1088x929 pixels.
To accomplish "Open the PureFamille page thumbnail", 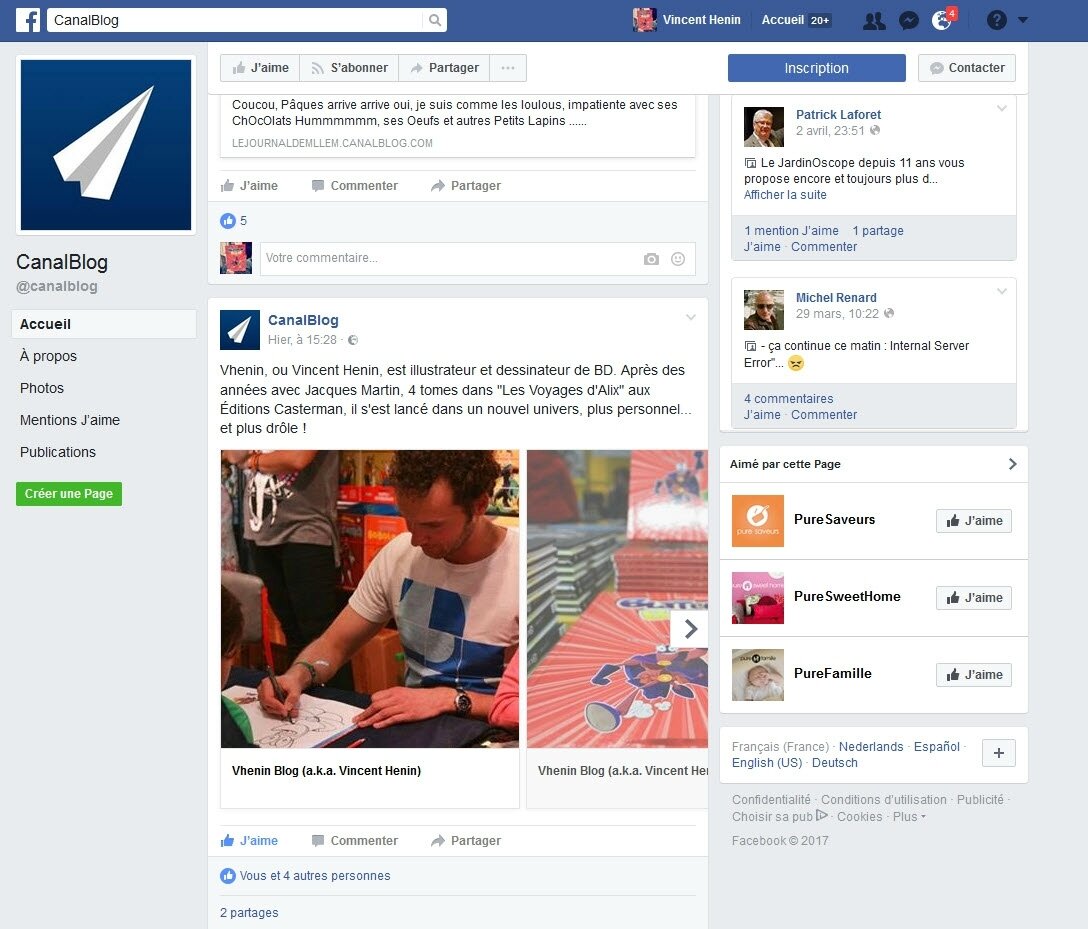I will (758, 675).
